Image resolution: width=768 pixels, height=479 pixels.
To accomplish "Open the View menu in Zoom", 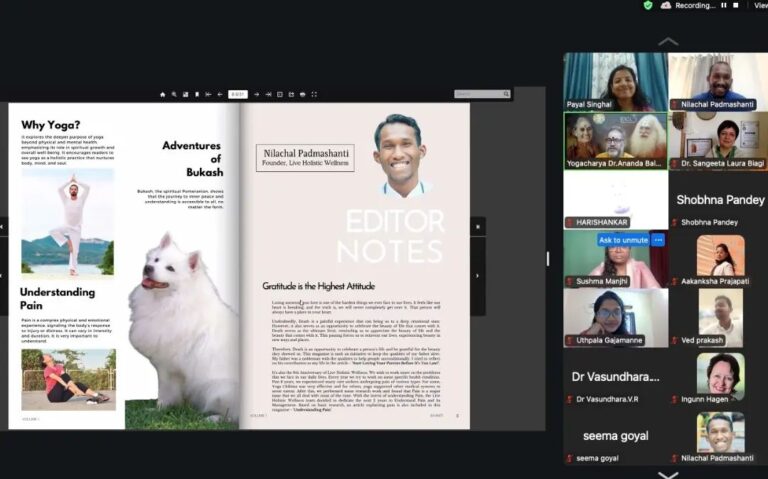I will pyautogui.click(x=760, y=5).
